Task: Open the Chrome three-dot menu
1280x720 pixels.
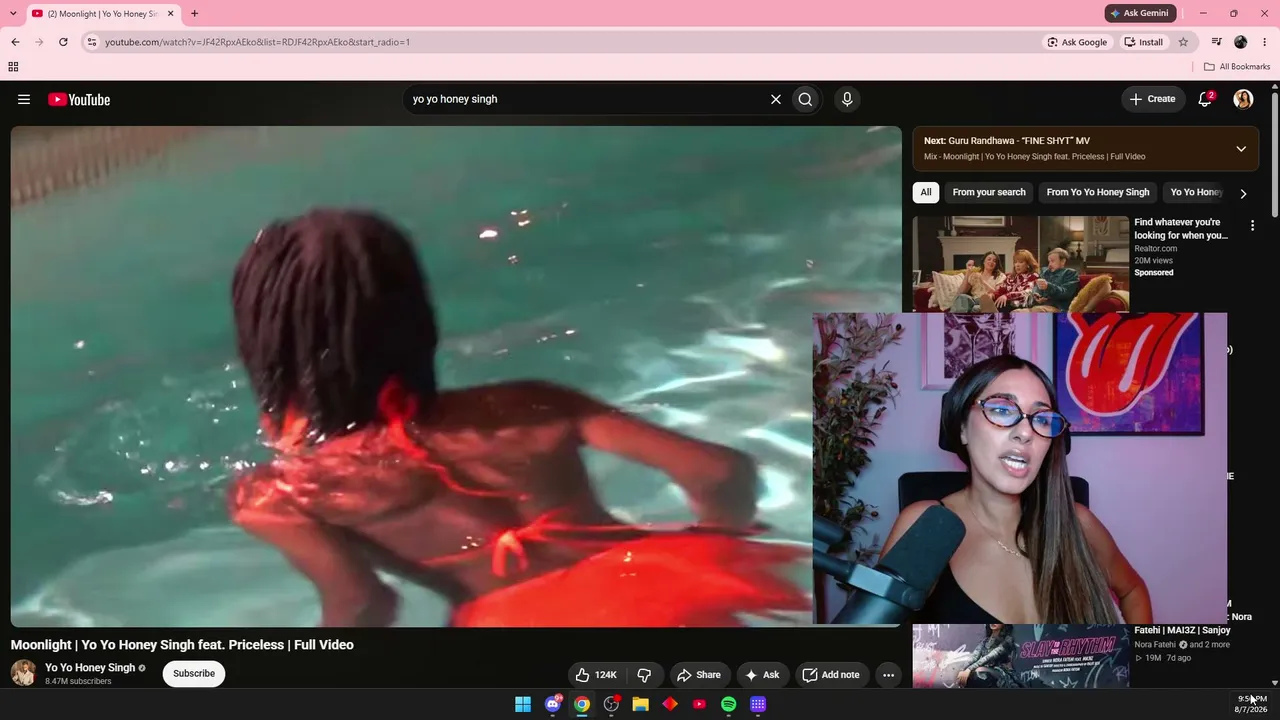Action: (1265, 42)
